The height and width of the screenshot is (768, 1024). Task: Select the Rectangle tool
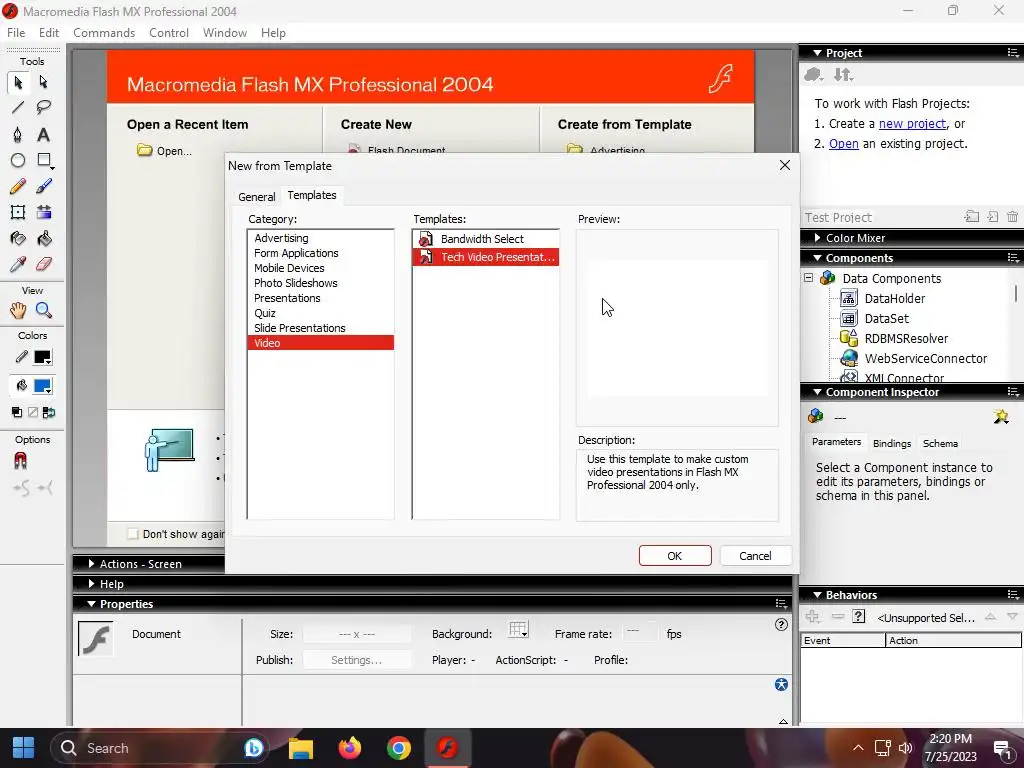point(44,160)
